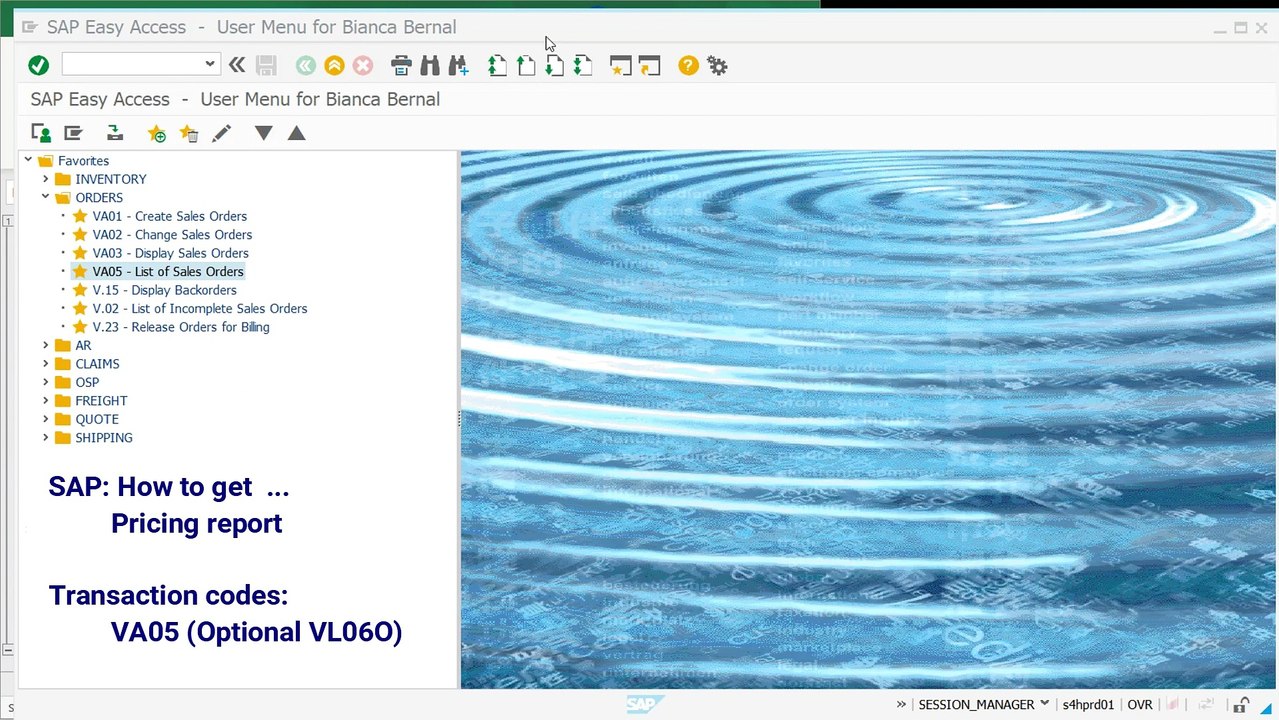This screenshot has height=720, width=1279.
Task: Toggle the OVR insert mode indicator
Action: point(1140,705)
